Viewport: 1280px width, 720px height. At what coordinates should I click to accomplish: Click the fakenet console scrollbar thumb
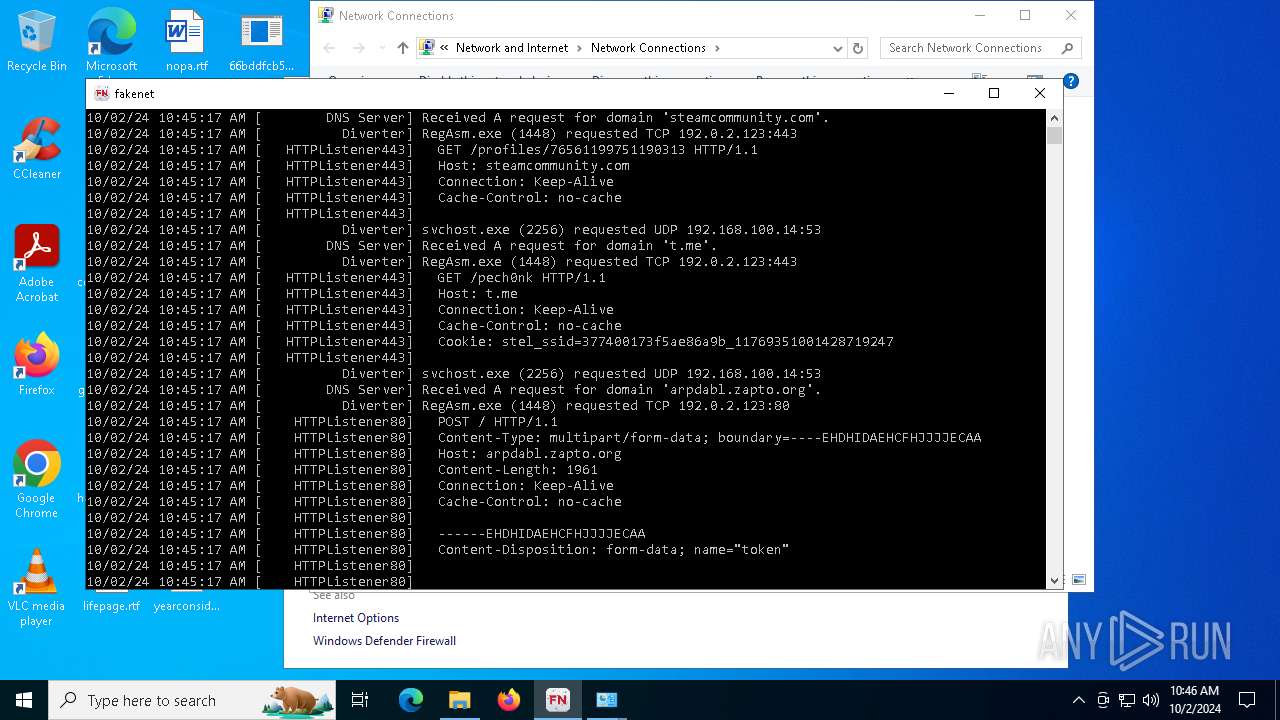1054,135
